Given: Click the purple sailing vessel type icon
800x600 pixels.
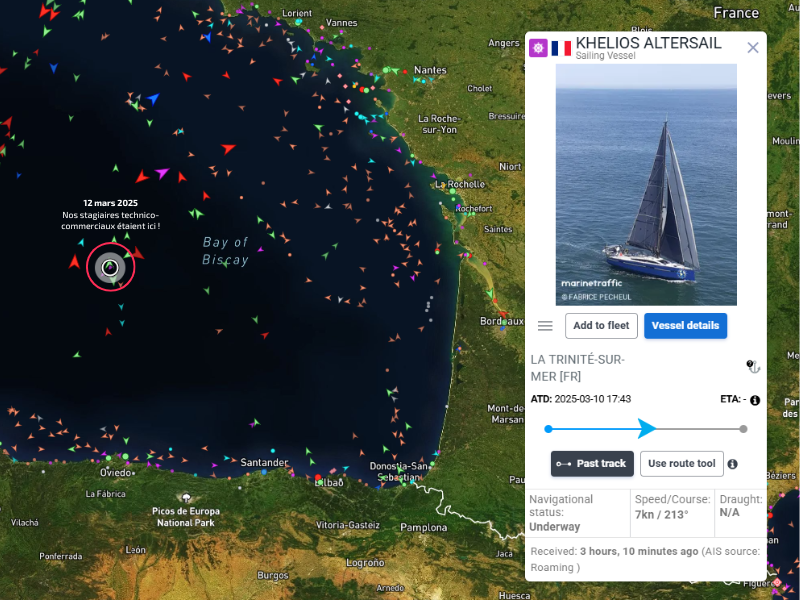Looking at the screenshot, I should click(x=538, y=48).
